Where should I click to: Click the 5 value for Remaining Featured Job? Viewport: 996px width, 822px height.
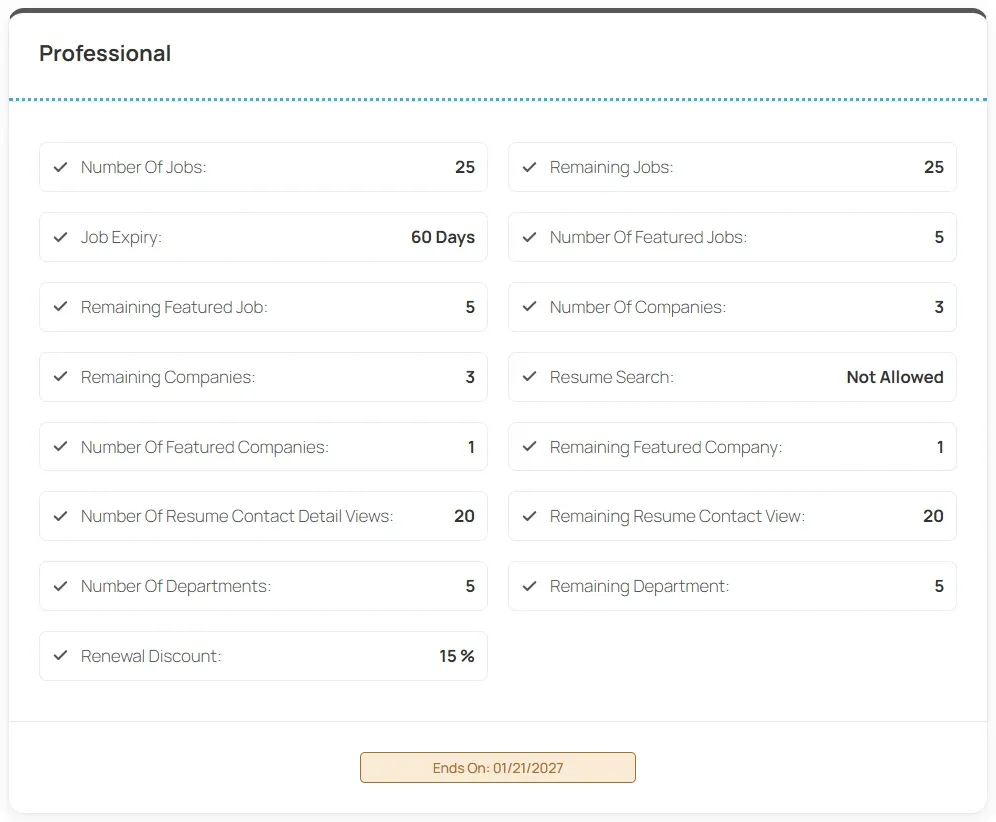coord(470,307)
